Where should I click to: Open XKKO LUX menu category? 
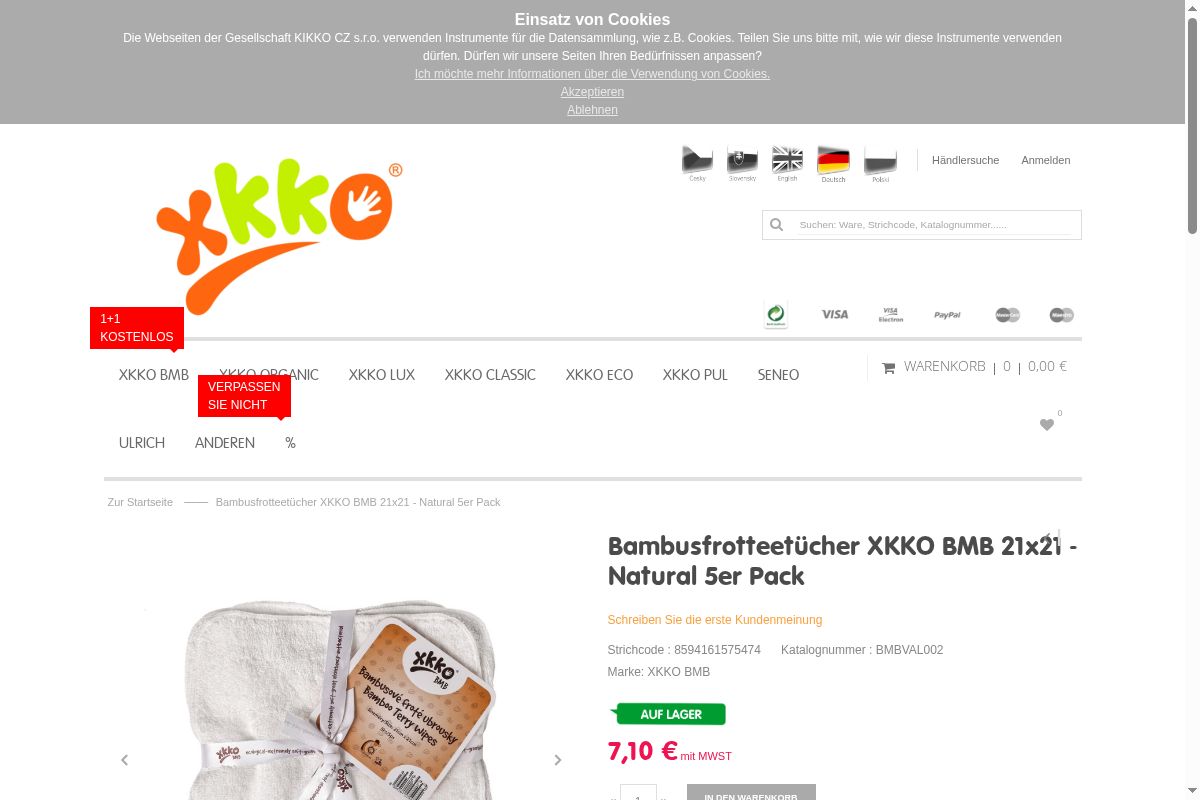click(x=382, y=375)
